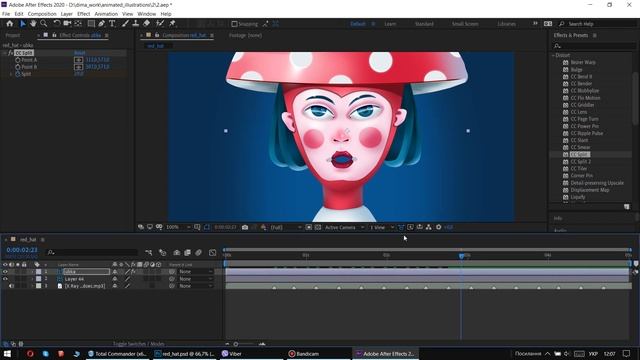Open the Effect menu

click(x=83, y=14)
